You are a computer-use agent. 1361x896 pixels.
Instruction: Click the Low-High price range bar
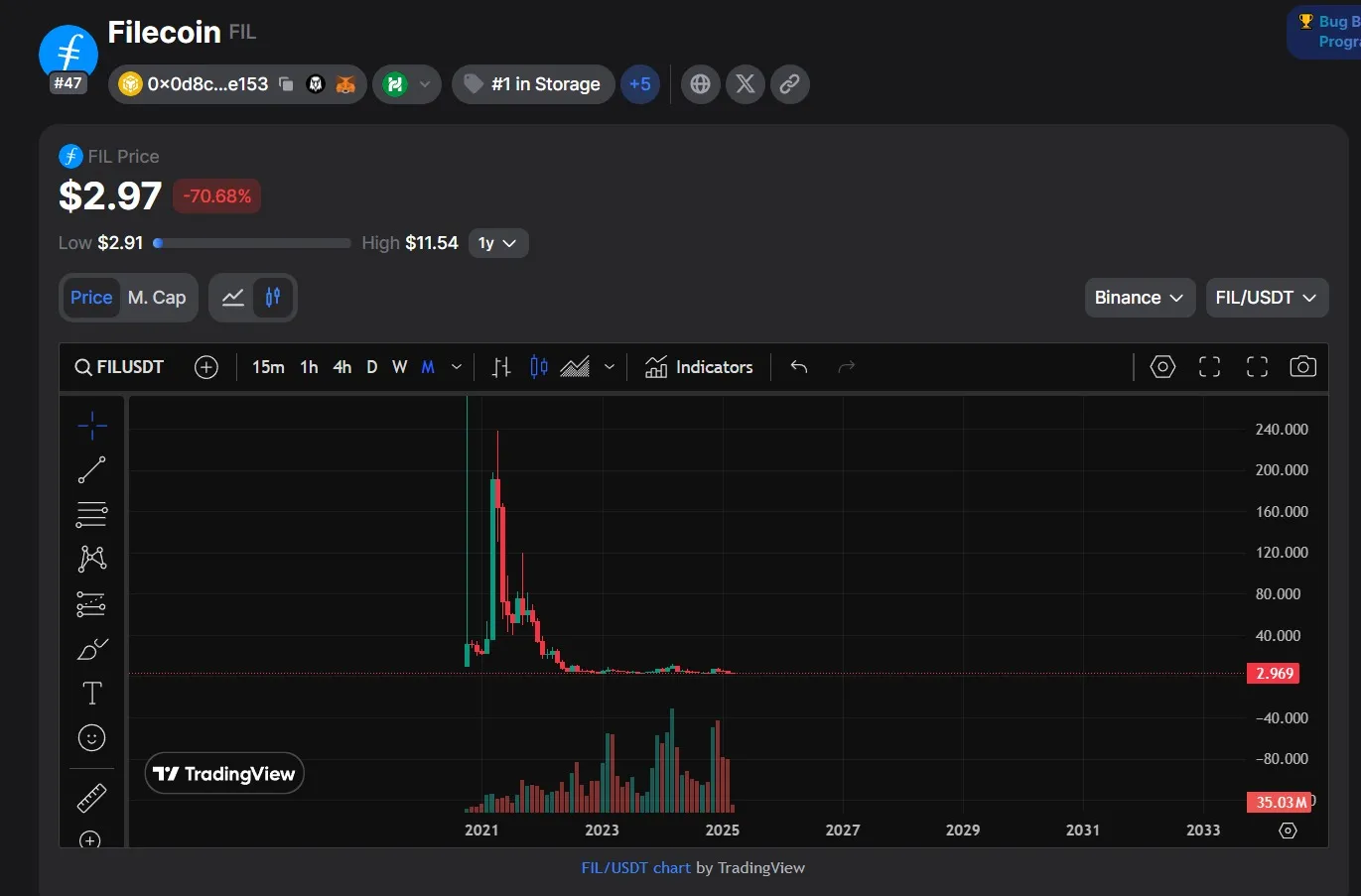252,243
